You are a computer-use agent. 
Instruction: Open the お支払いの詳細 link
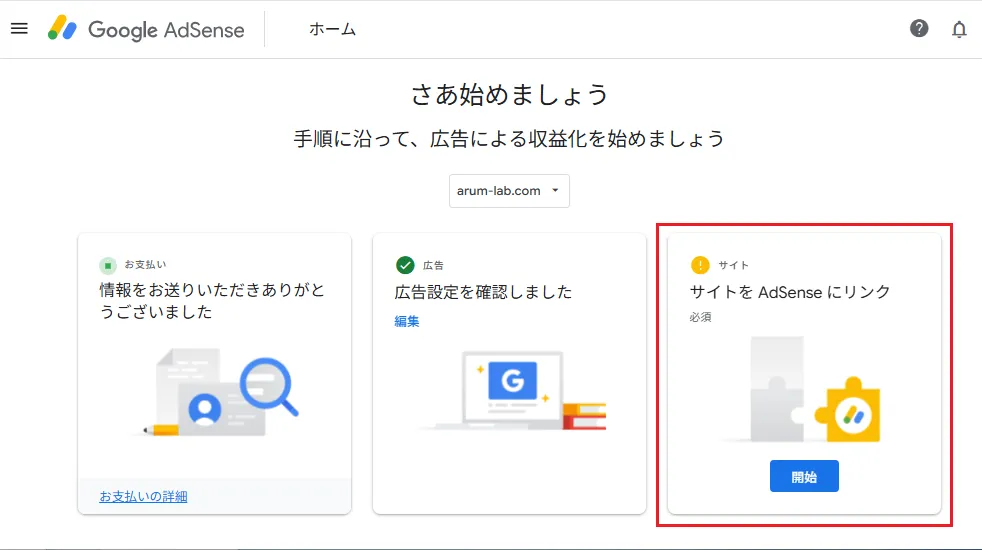143,497
